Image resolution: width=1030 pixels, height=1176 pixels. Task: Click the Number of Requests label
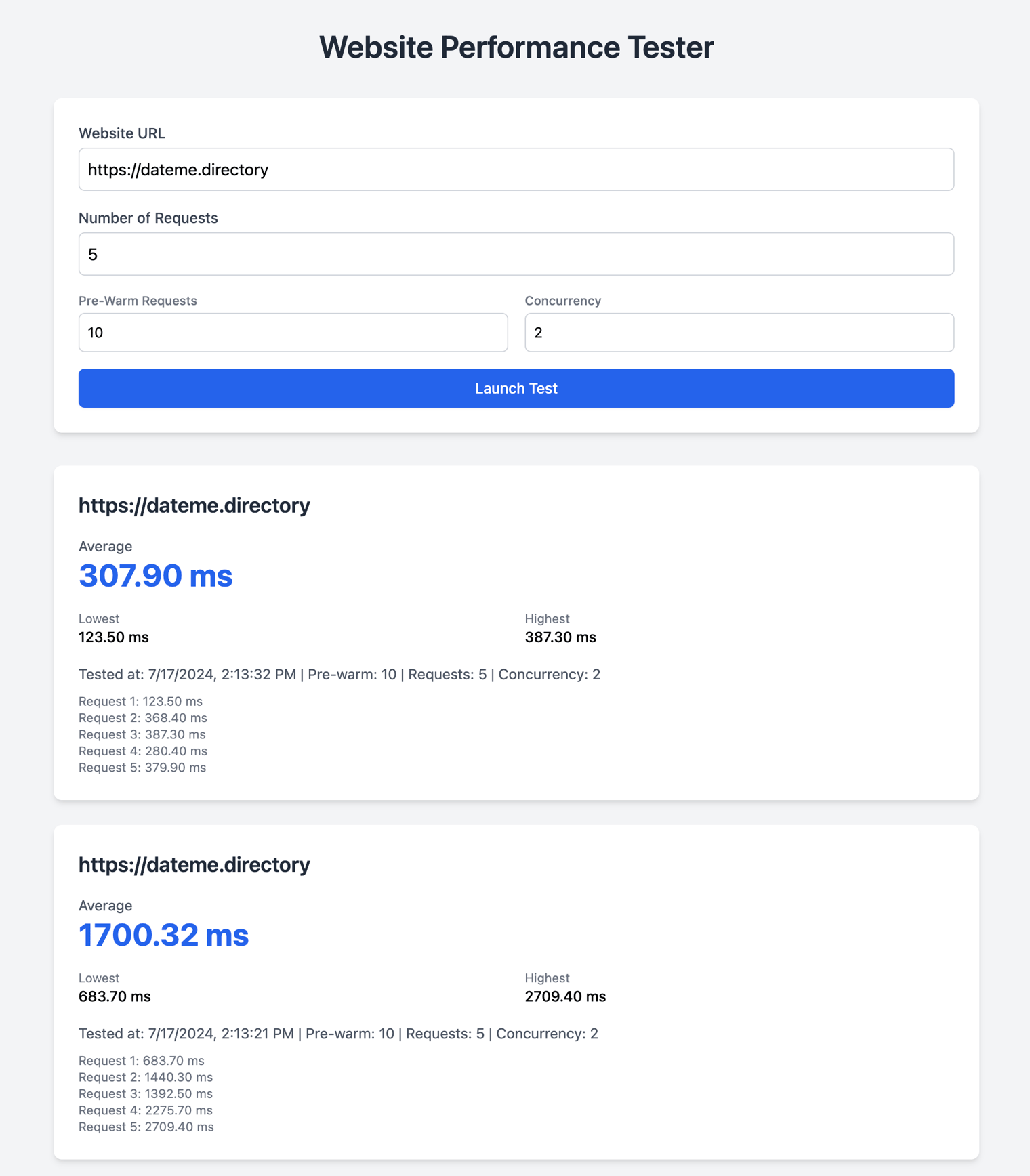click(x=148, y=218)
